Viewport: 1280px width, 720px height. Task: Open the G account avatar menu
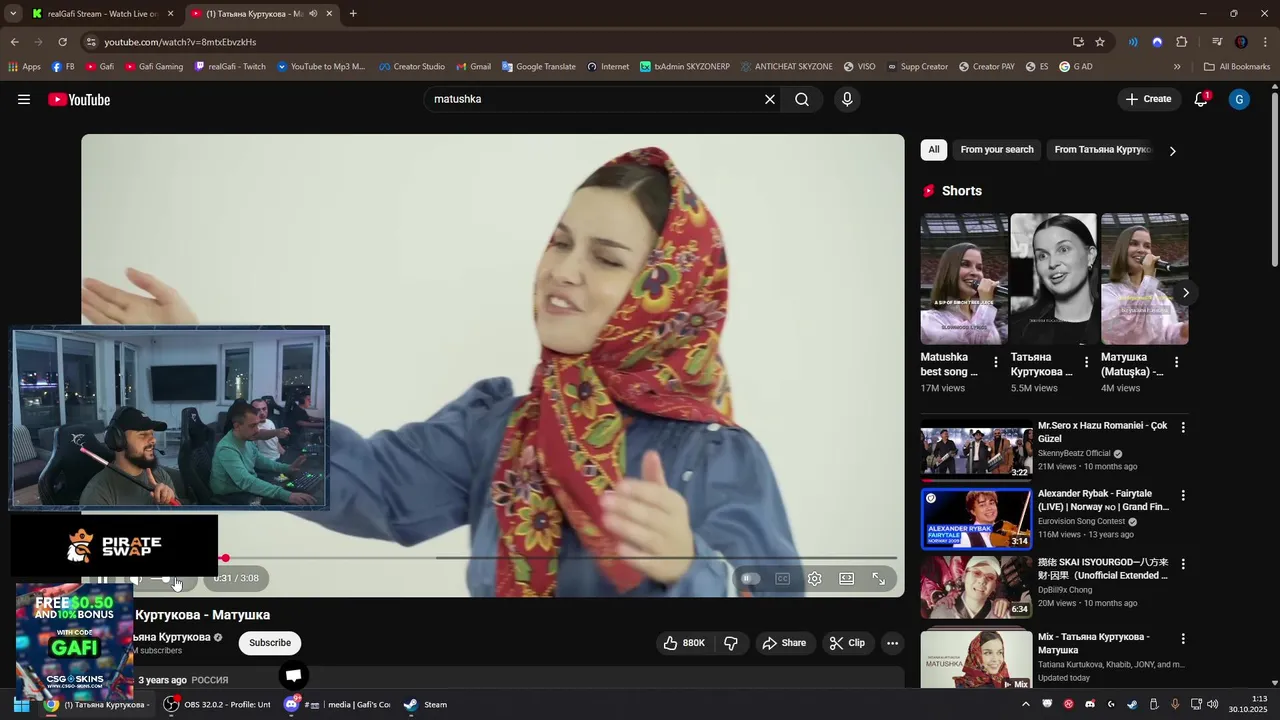point(1239,99)
